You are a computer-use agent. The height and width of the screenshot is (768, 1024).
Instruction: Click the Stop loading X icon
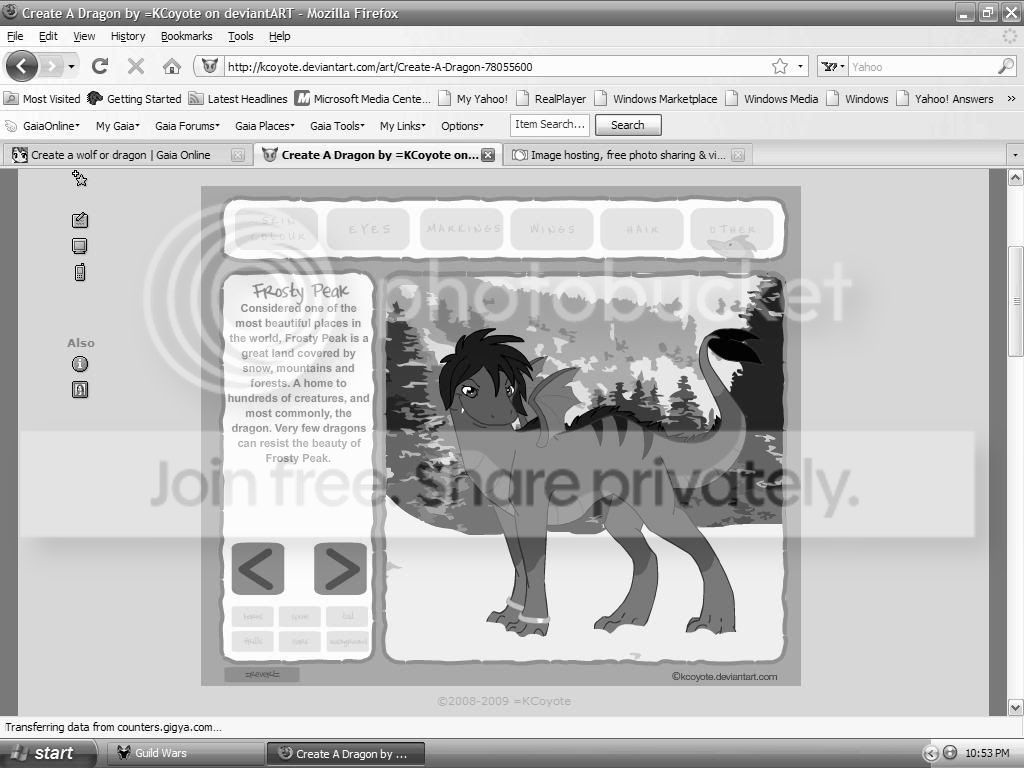136,66
